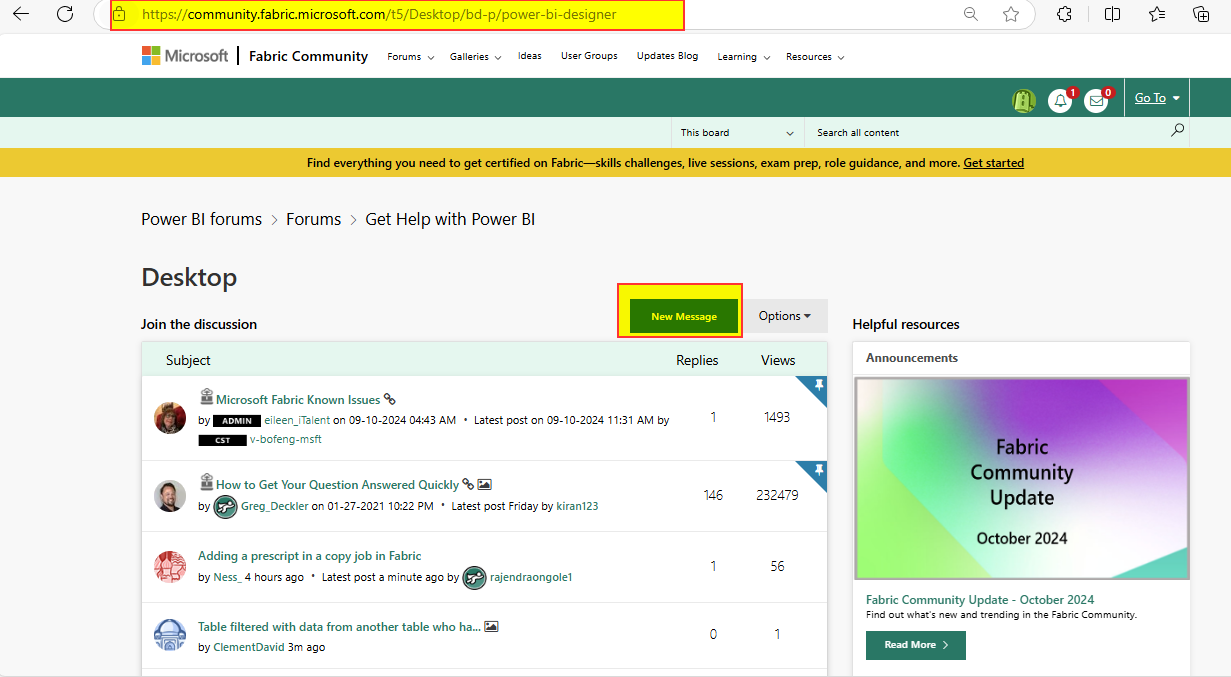
Task: Expand the Resources menu
Action: [x=815, y=57]
